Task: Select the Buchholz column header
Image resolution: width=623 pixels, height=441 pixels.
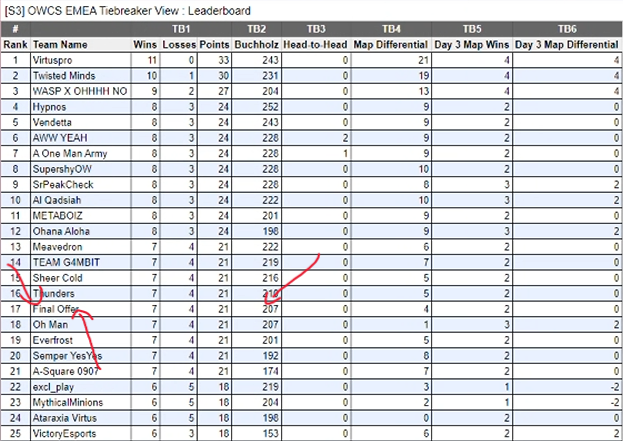Action: coord(257,44)
